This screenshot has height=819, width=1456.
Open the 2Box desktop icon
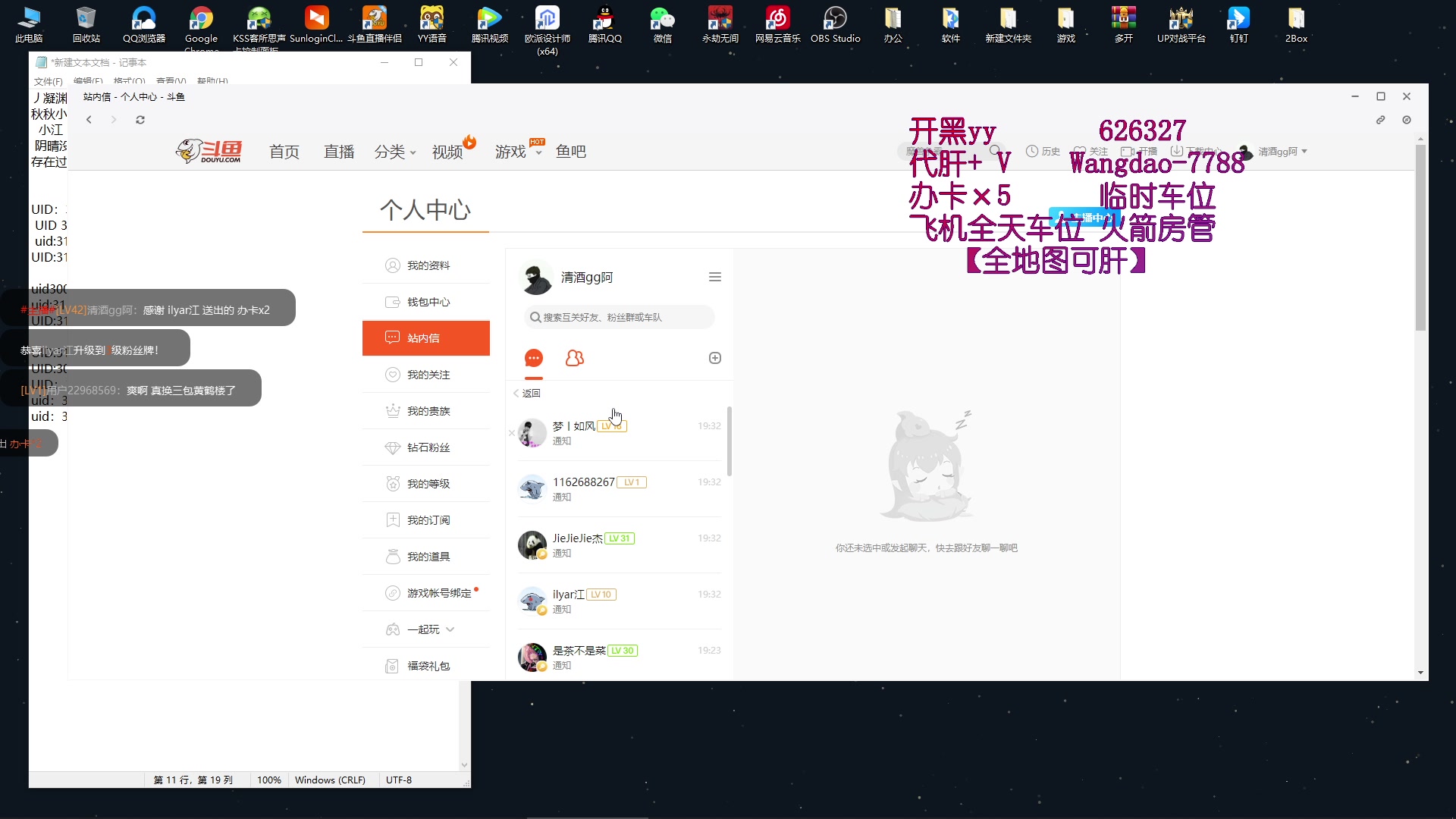point(1297,24)
